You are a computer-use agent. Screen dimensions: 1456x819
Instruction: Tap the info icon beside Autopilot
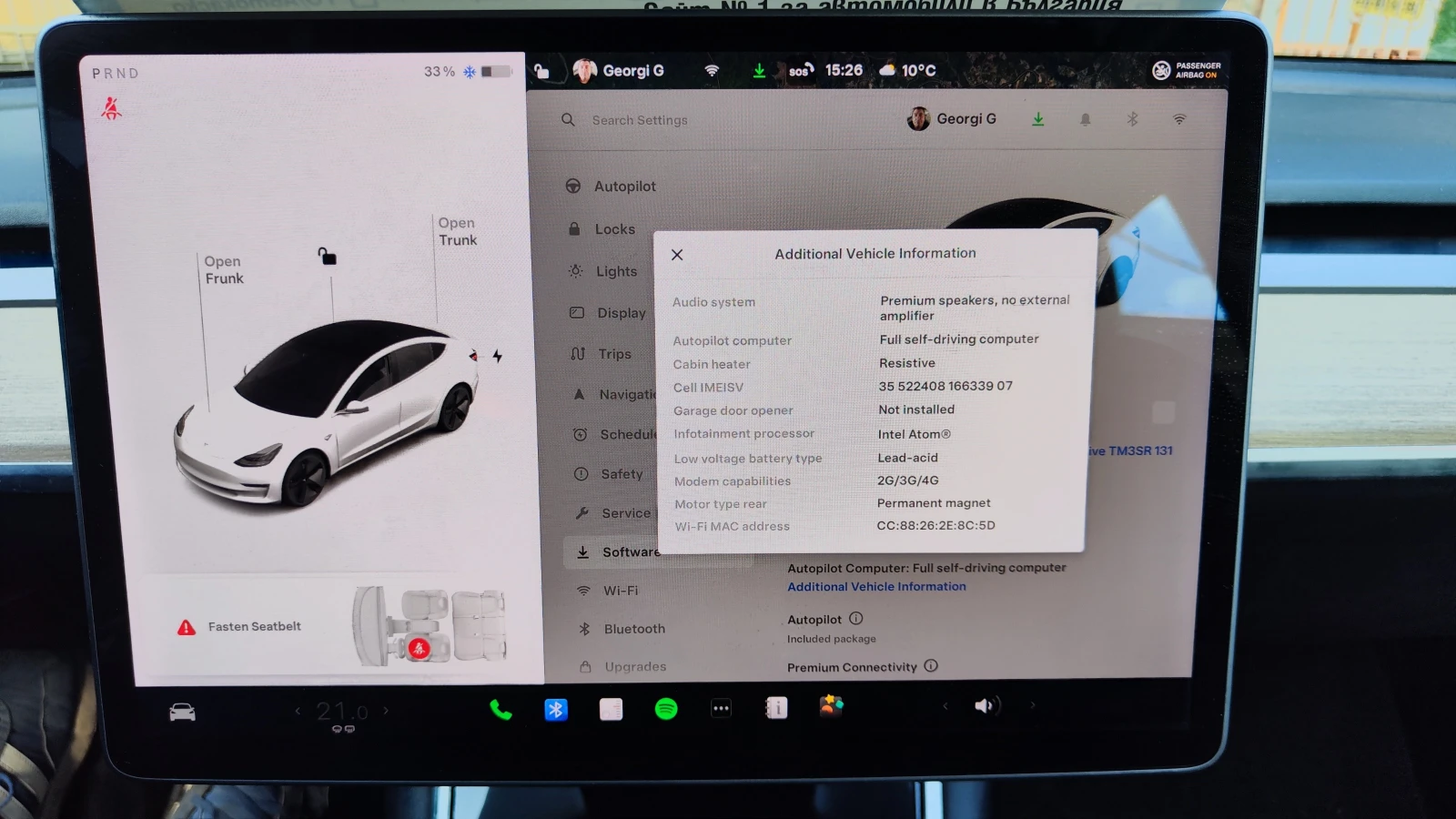click(855, 618)
